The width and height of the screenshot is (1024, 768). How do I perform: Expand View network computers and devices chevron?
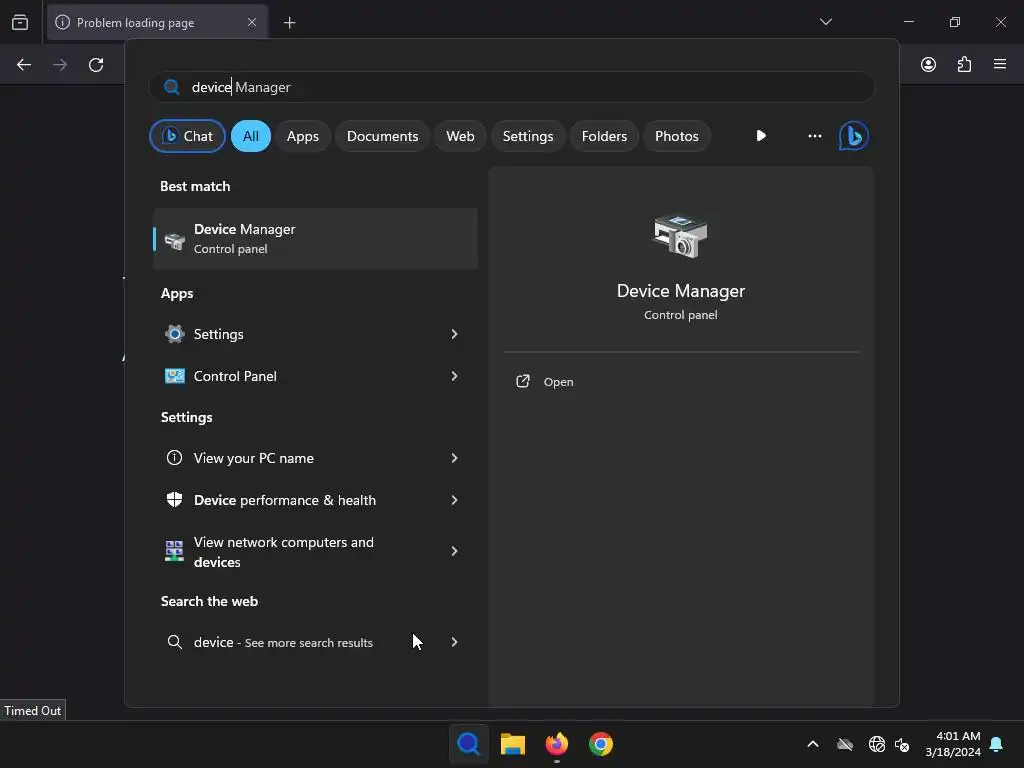tap(455, 551)
